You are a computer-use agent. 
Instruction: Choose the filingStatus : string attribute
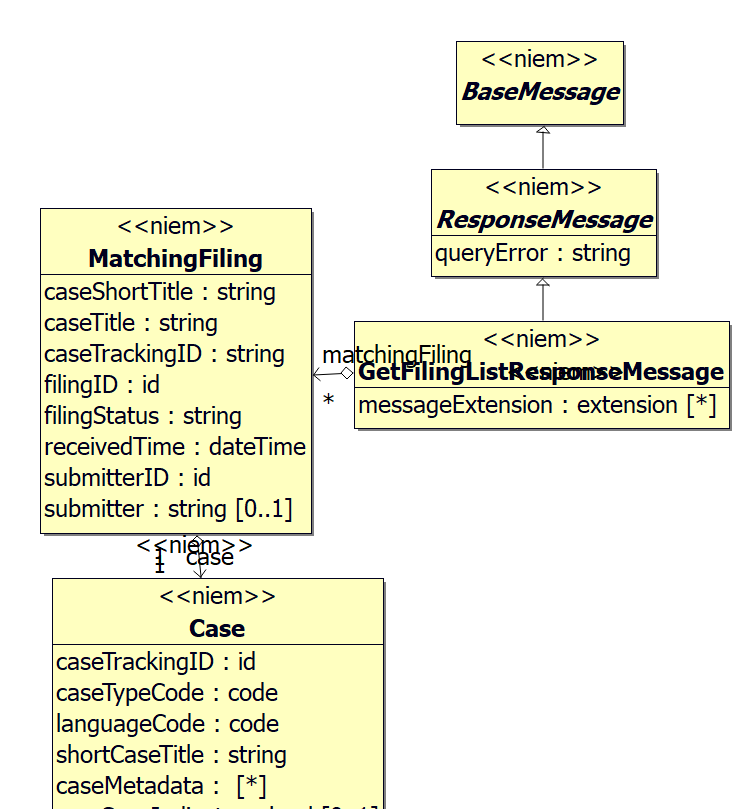143,416
